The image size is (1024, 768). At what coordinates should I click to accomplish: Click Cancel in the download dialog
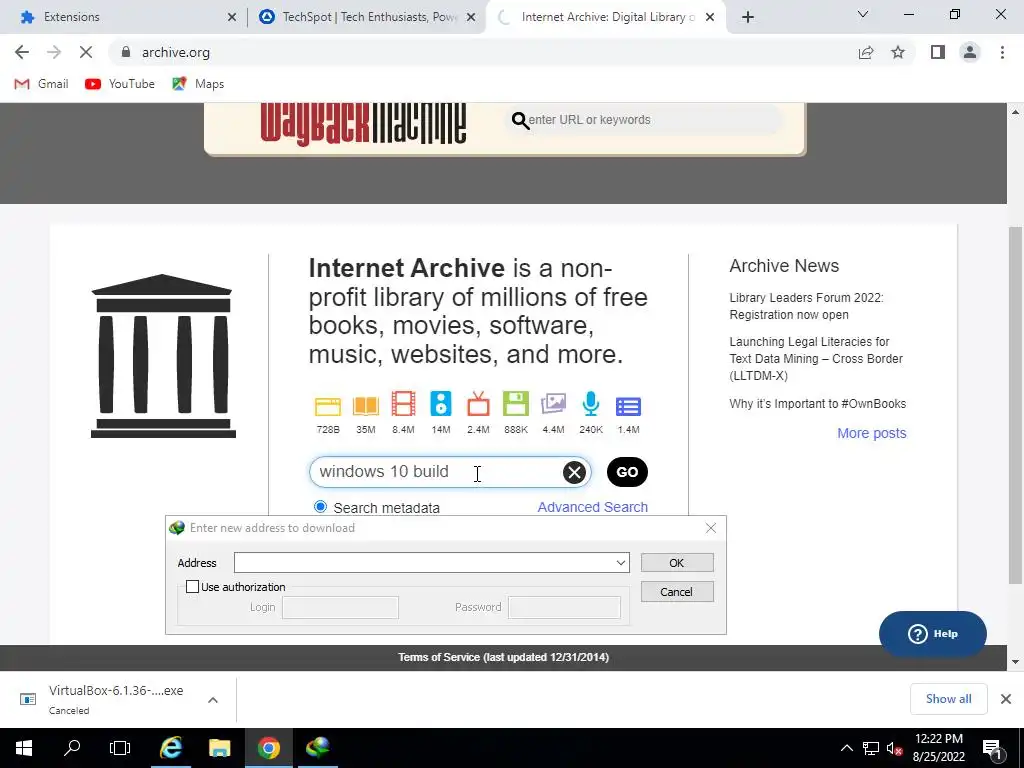(x=677, y=592)
